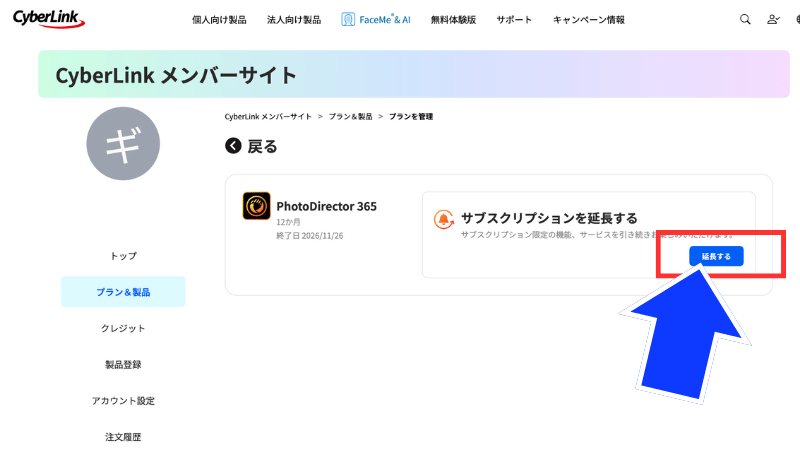800x450 pixels.
Task: Select プラン＆製品 in the sidebar
Action: pos(123,292)
